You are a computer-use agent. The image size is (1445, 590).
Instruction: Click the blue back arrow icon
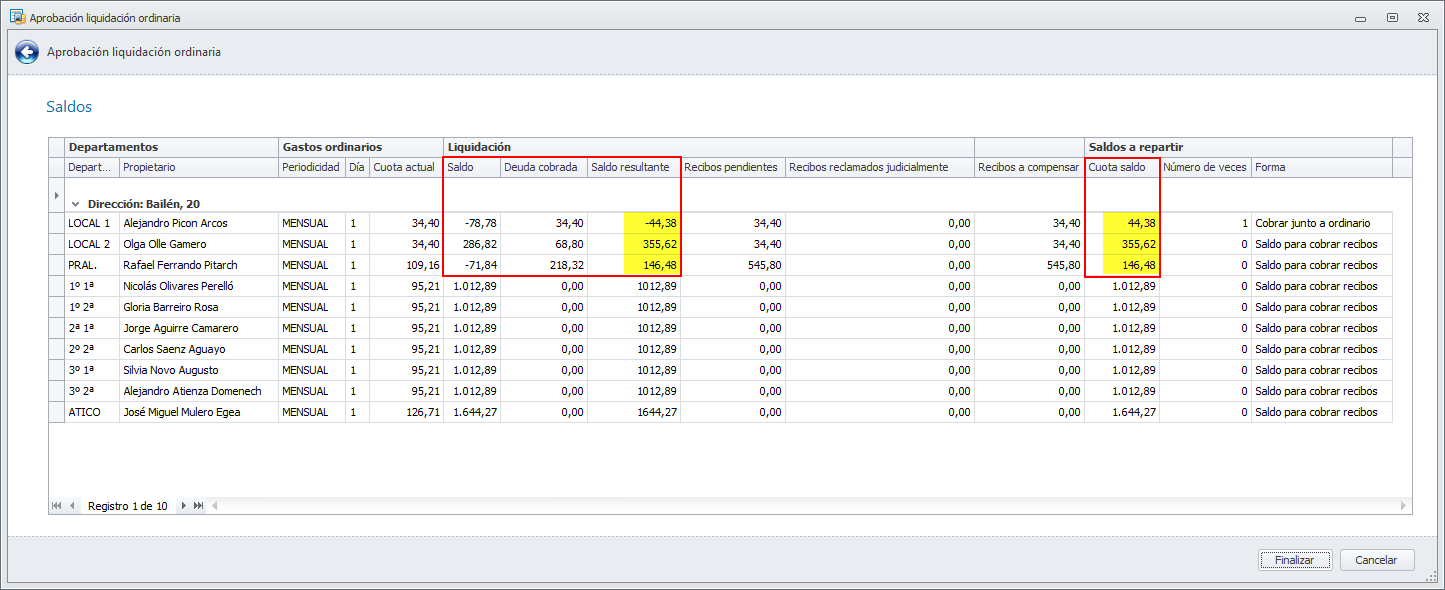27,52
